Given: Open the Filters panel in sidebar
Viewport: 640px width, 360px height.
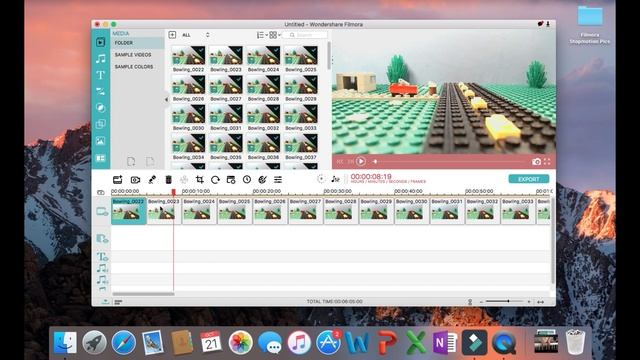Looking at the screenshot, I should tap(100, 108).
